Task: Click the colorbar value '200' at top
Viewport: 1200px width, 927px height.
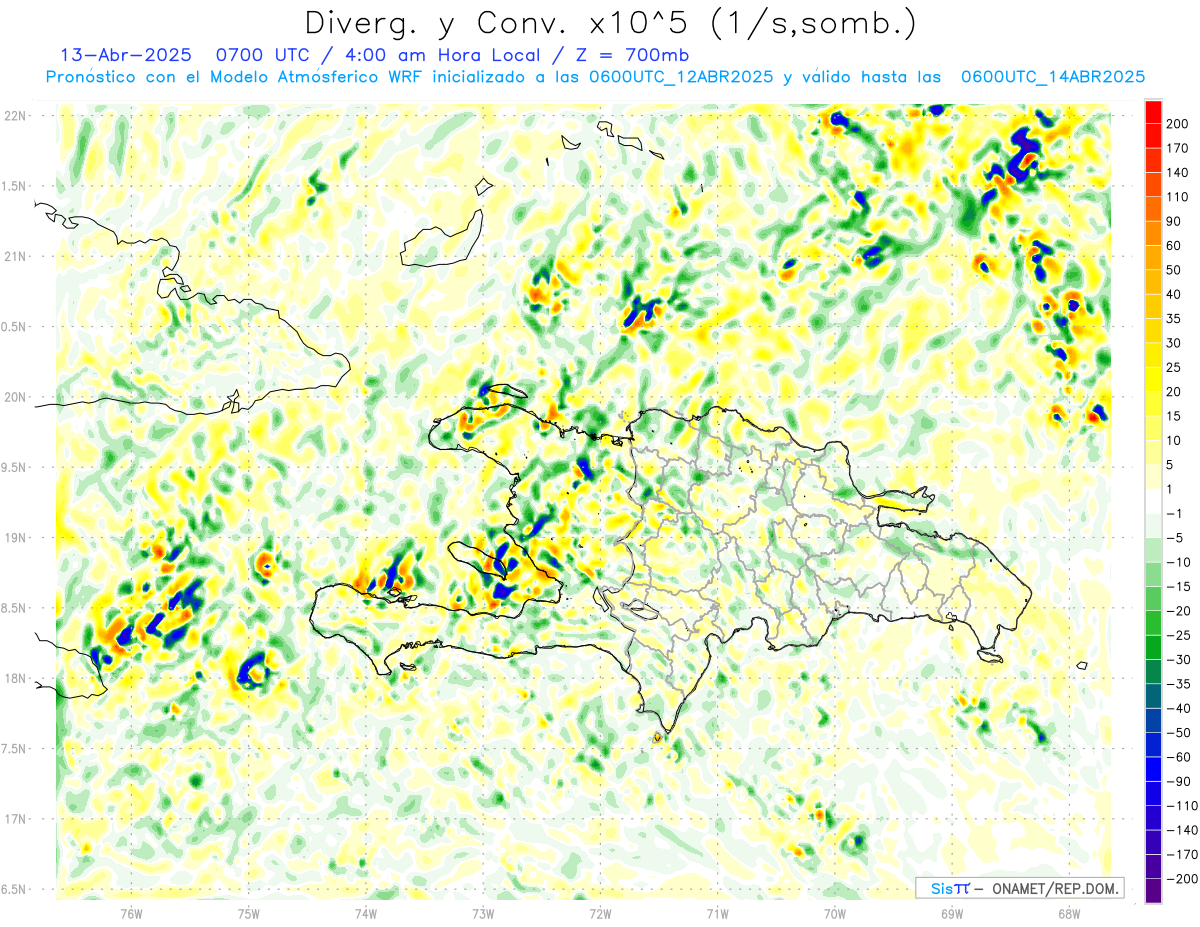Action: coord(1179,124)
